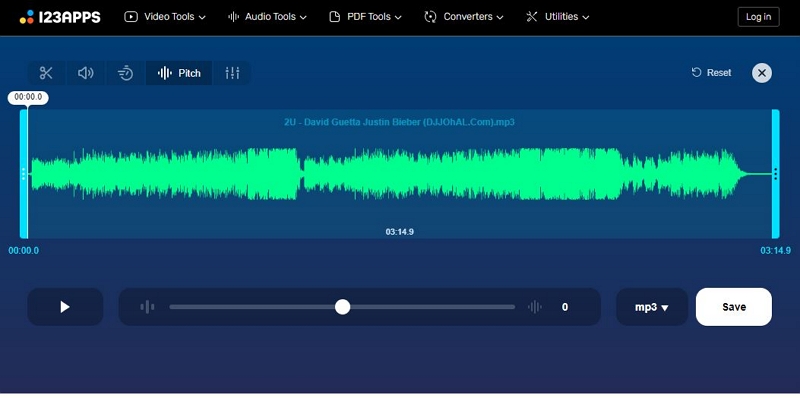Click the 123APPS logo

tap(60, 17)
